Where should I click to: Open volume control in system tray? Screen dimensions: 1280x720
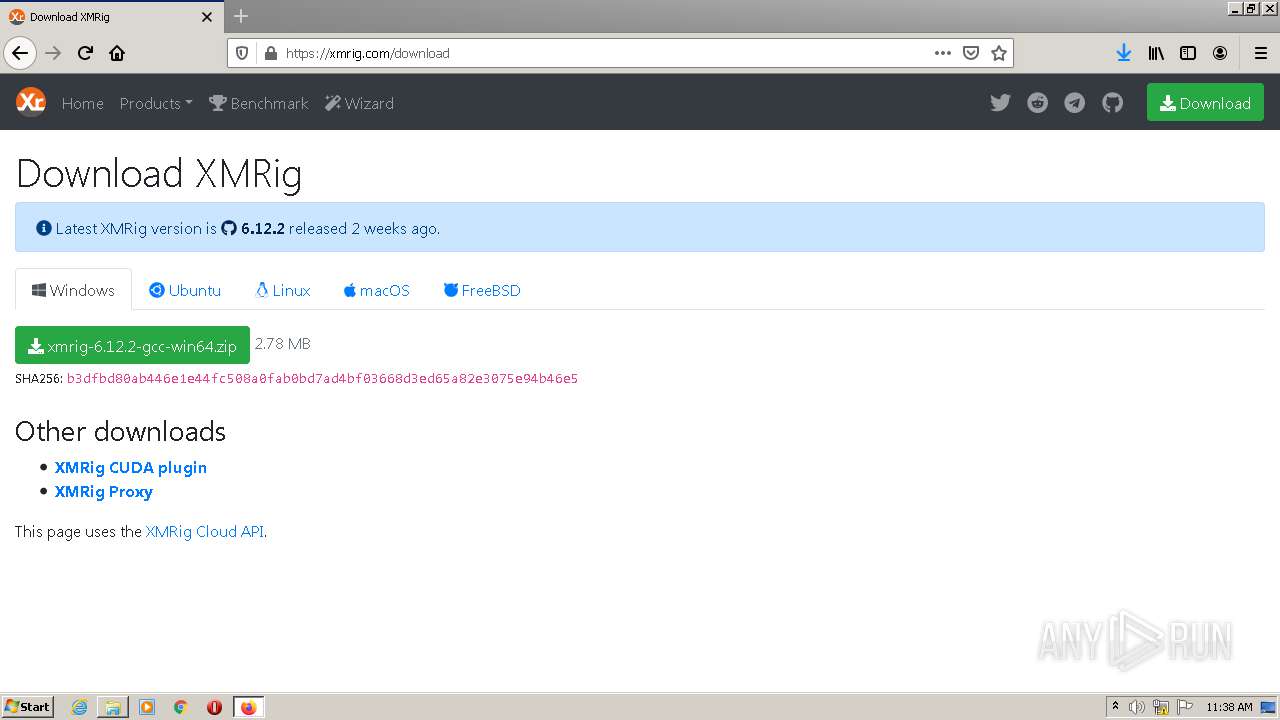point(1137,707)
